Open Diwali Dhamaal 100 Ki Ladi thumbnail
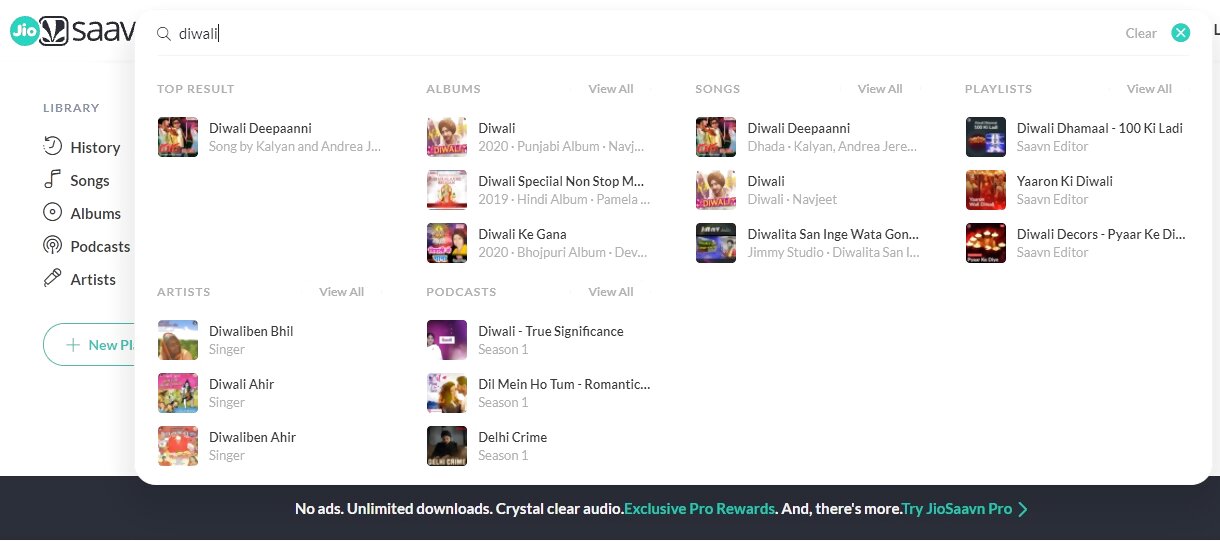The width and height of the screenshot is (1220, 541). point(986,137)
